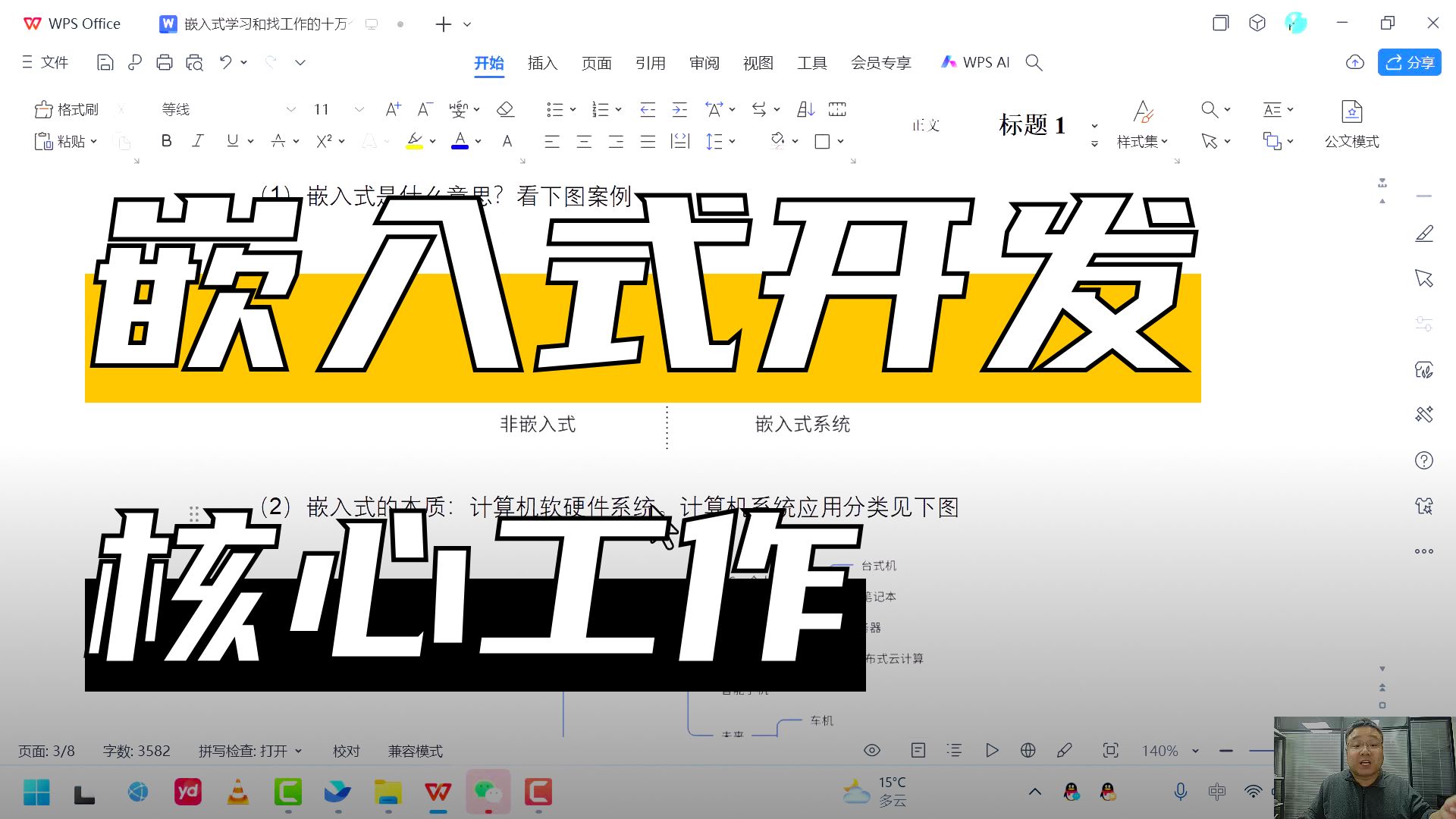The height and width of the screenshot is (819, 1456).
Task: Increase font size with A+ icon
Action: click(x=393, y=110)
